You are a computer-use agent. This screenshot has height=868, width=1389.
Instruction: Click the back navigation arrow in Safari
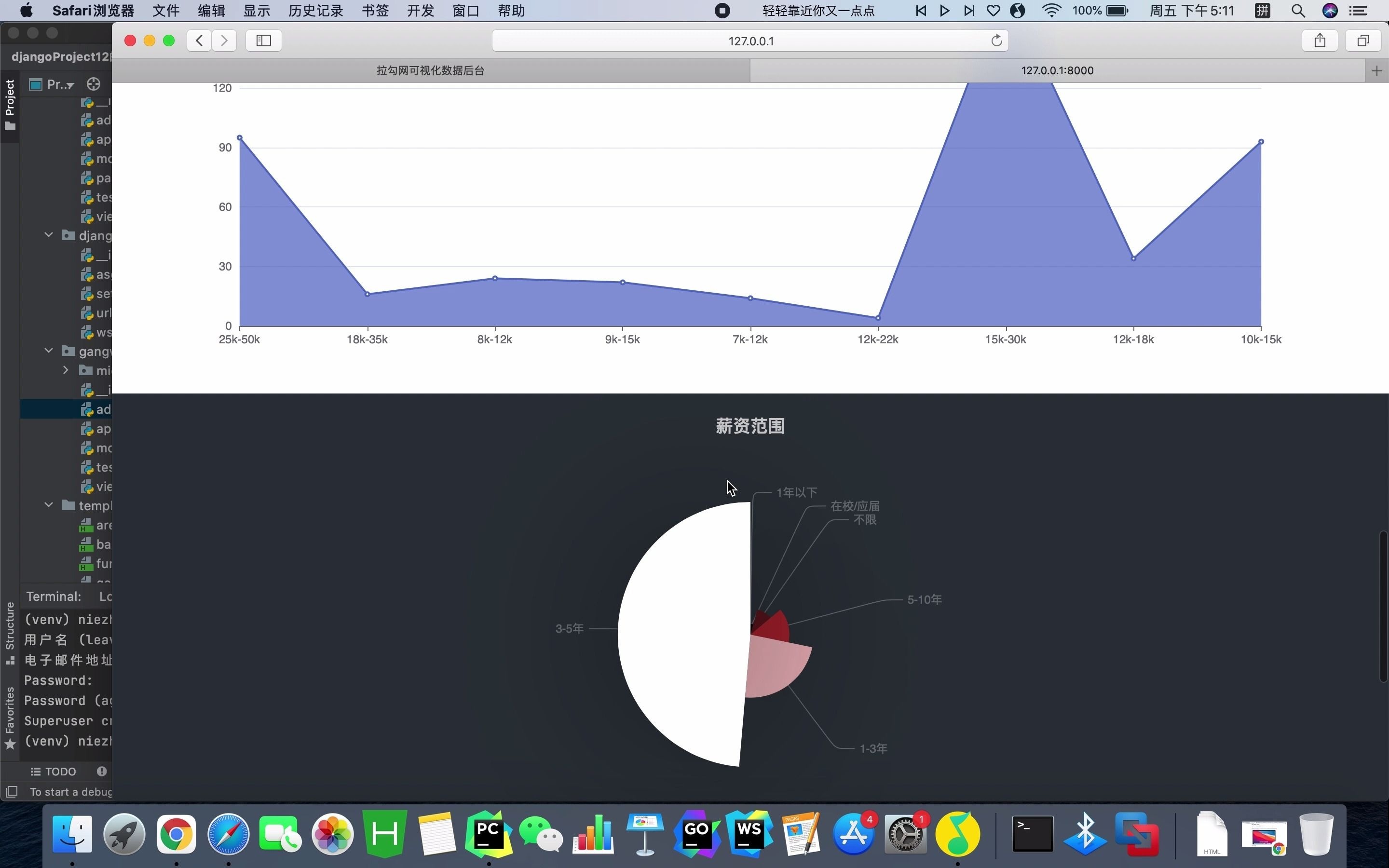pos(198,40)
